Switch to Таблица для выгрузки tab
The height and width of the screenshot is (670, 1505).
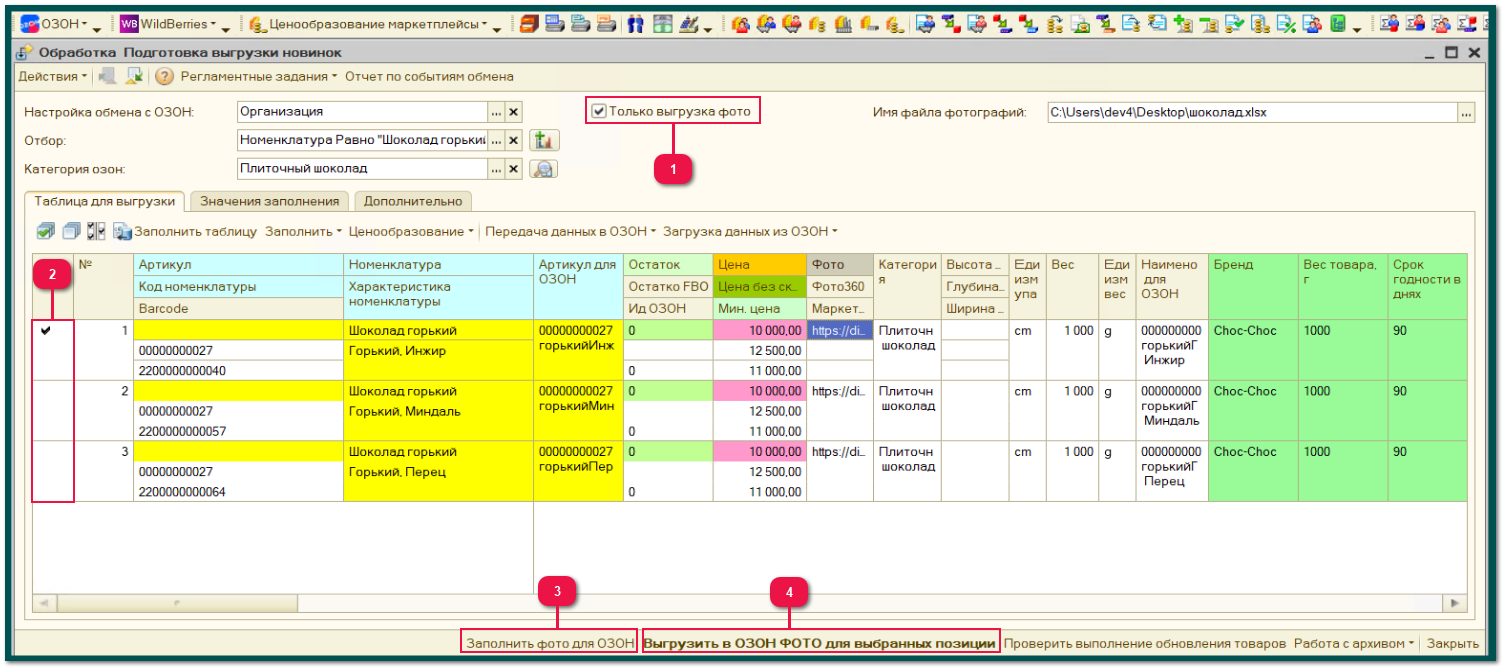(x=105, y=201)
